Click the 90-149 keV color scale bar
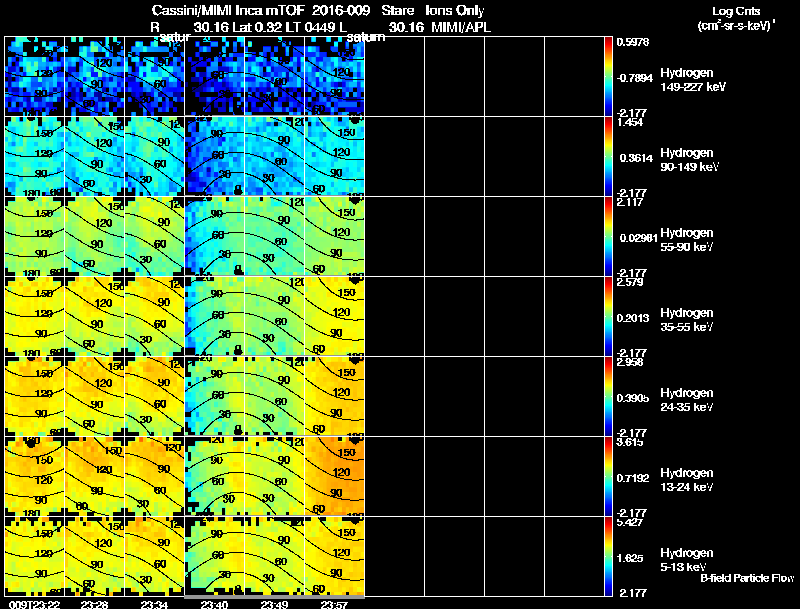 (608, 156)
